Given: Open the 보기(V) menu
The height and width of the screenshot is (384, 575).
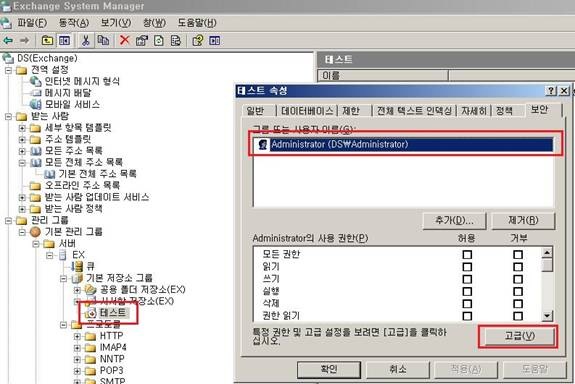Looking at the screenshot, I should point(116,23).
